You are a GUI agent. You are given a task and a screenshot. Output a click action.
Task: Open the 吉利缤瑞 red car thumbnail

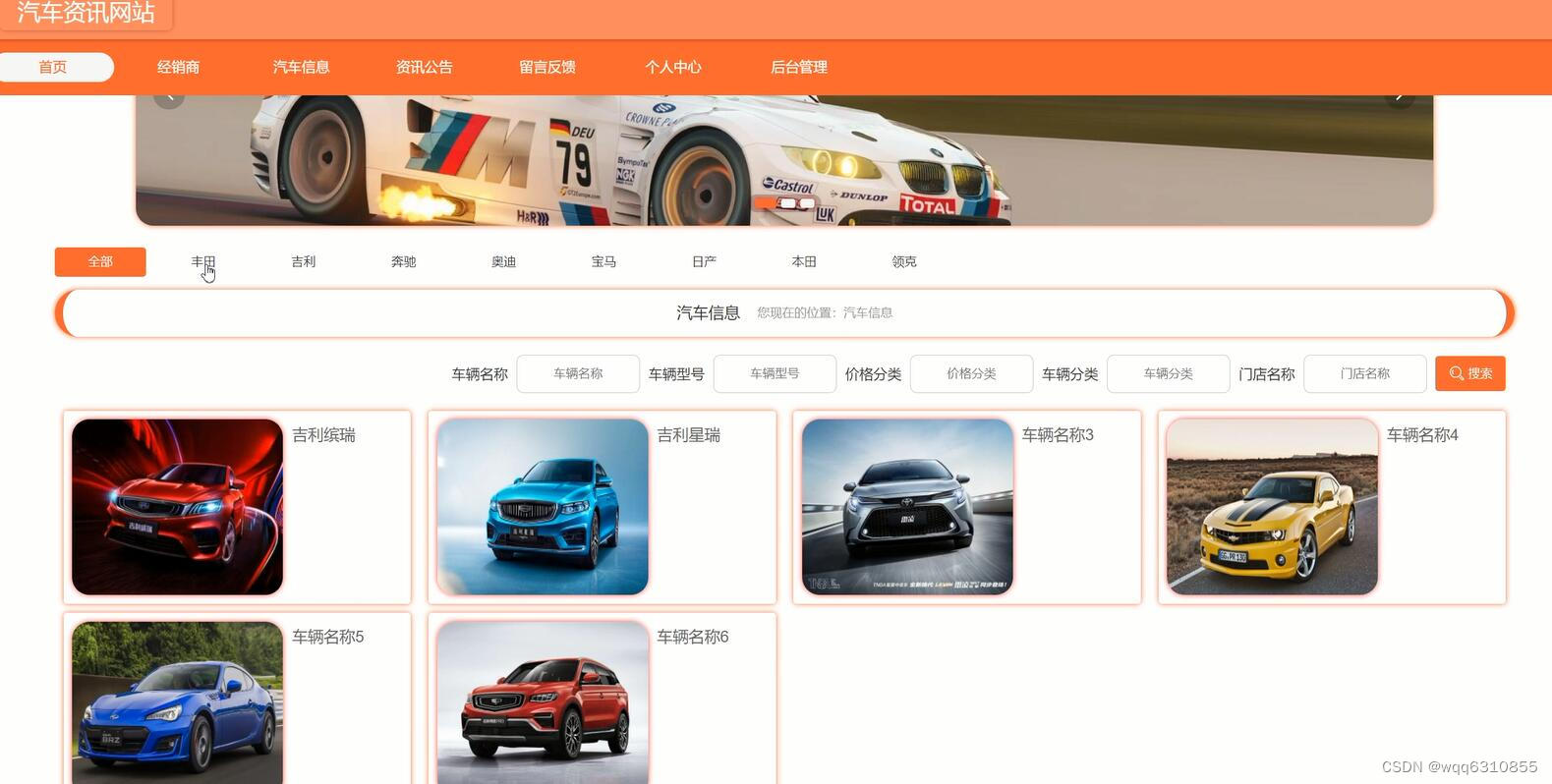tap(177, 507)
